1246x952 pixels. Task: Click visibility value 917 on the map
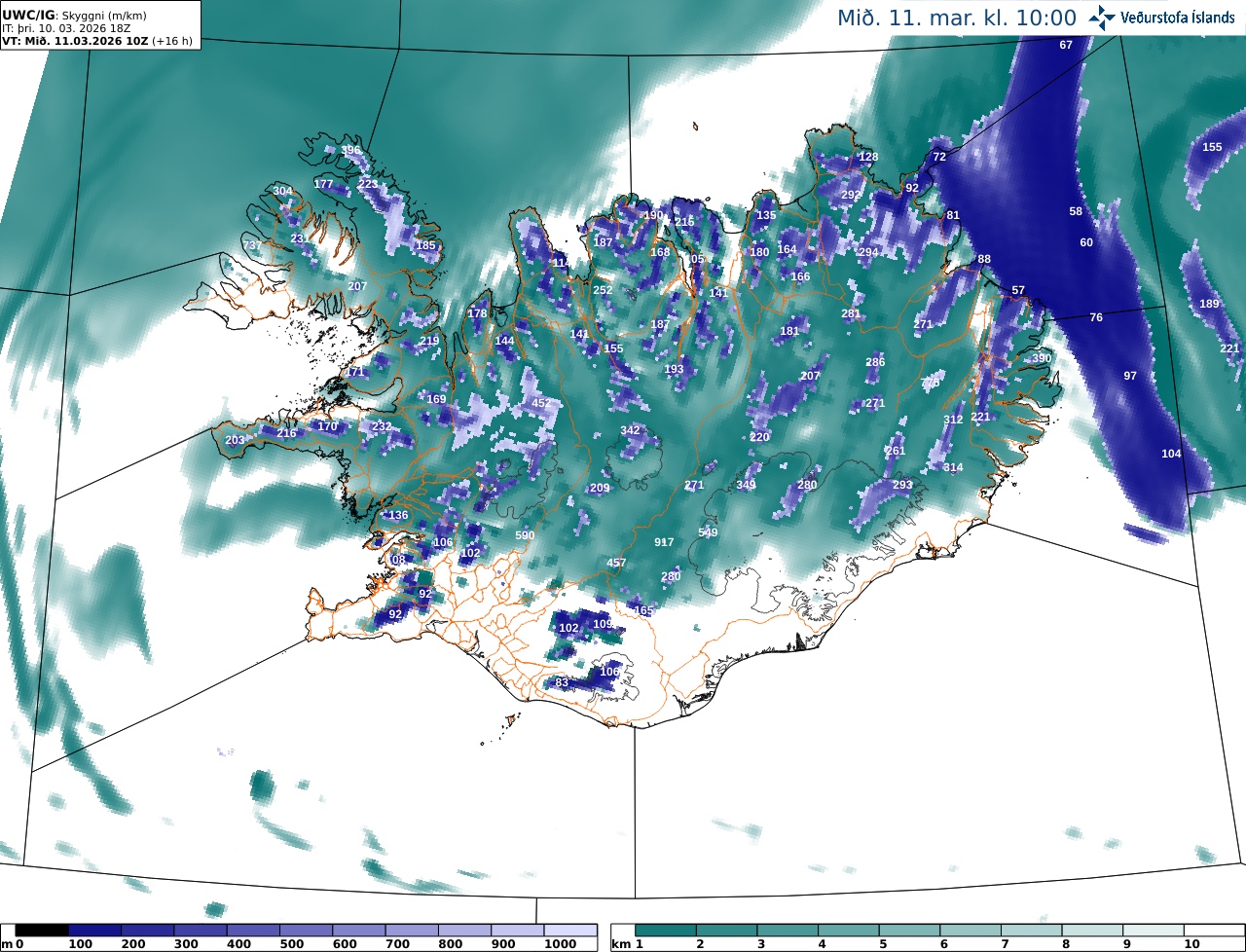664,542
